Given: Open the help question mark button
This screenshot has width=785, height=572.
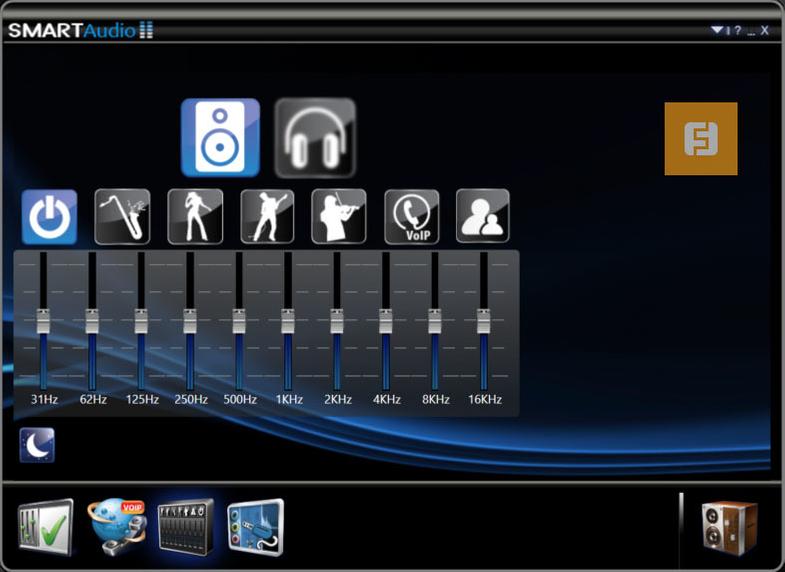Looking at the screenshot, I should [738, 30].
